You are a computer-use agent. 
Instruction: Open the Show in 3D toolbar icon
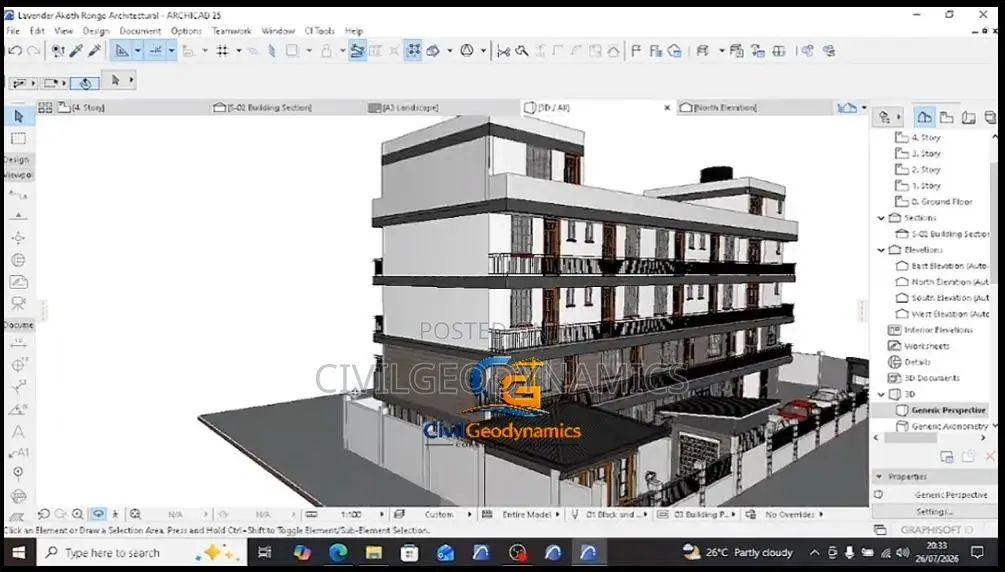click(x=703, y=51)
